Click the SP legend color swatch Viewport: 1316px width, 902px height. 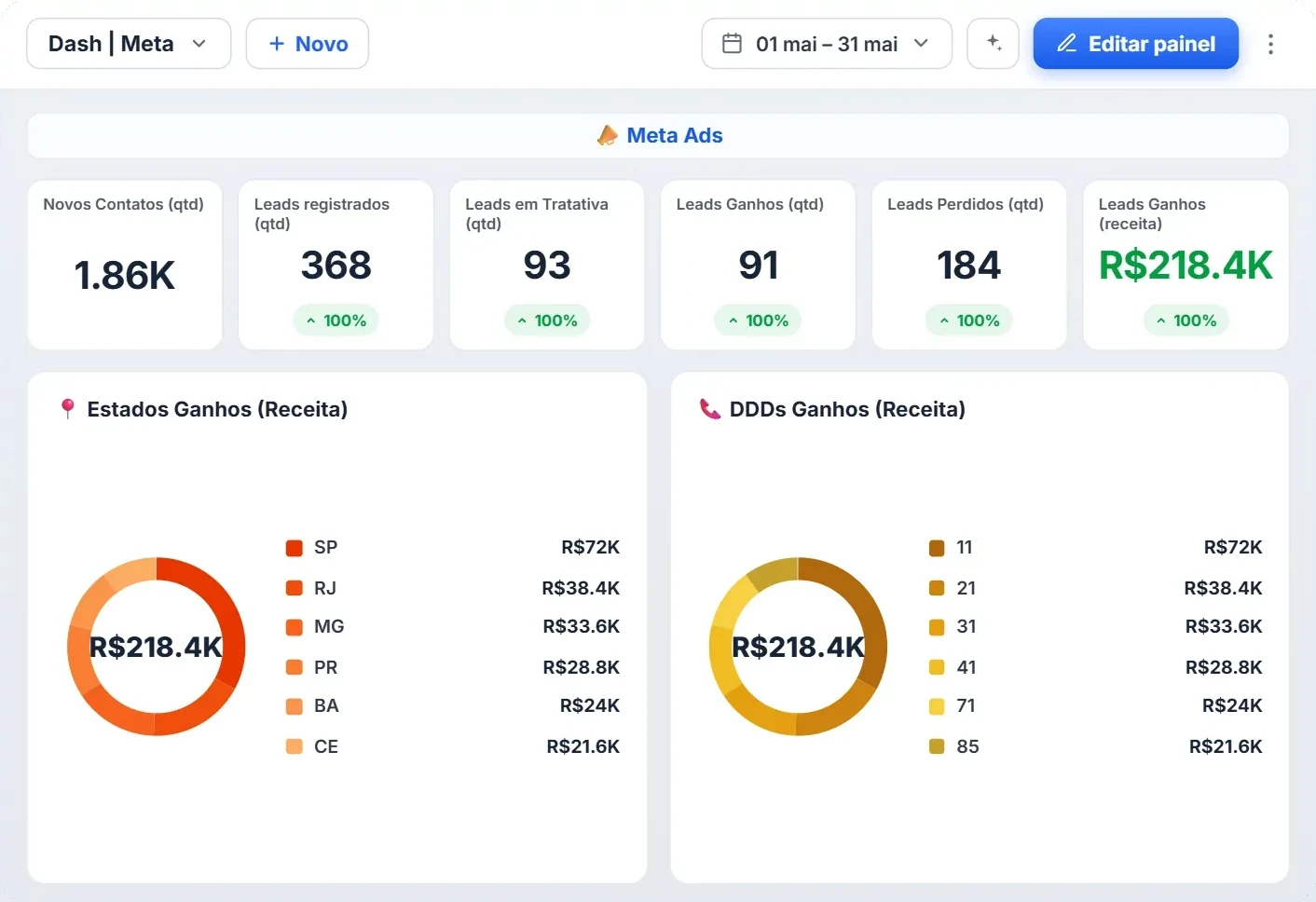[x=295, y=548]
